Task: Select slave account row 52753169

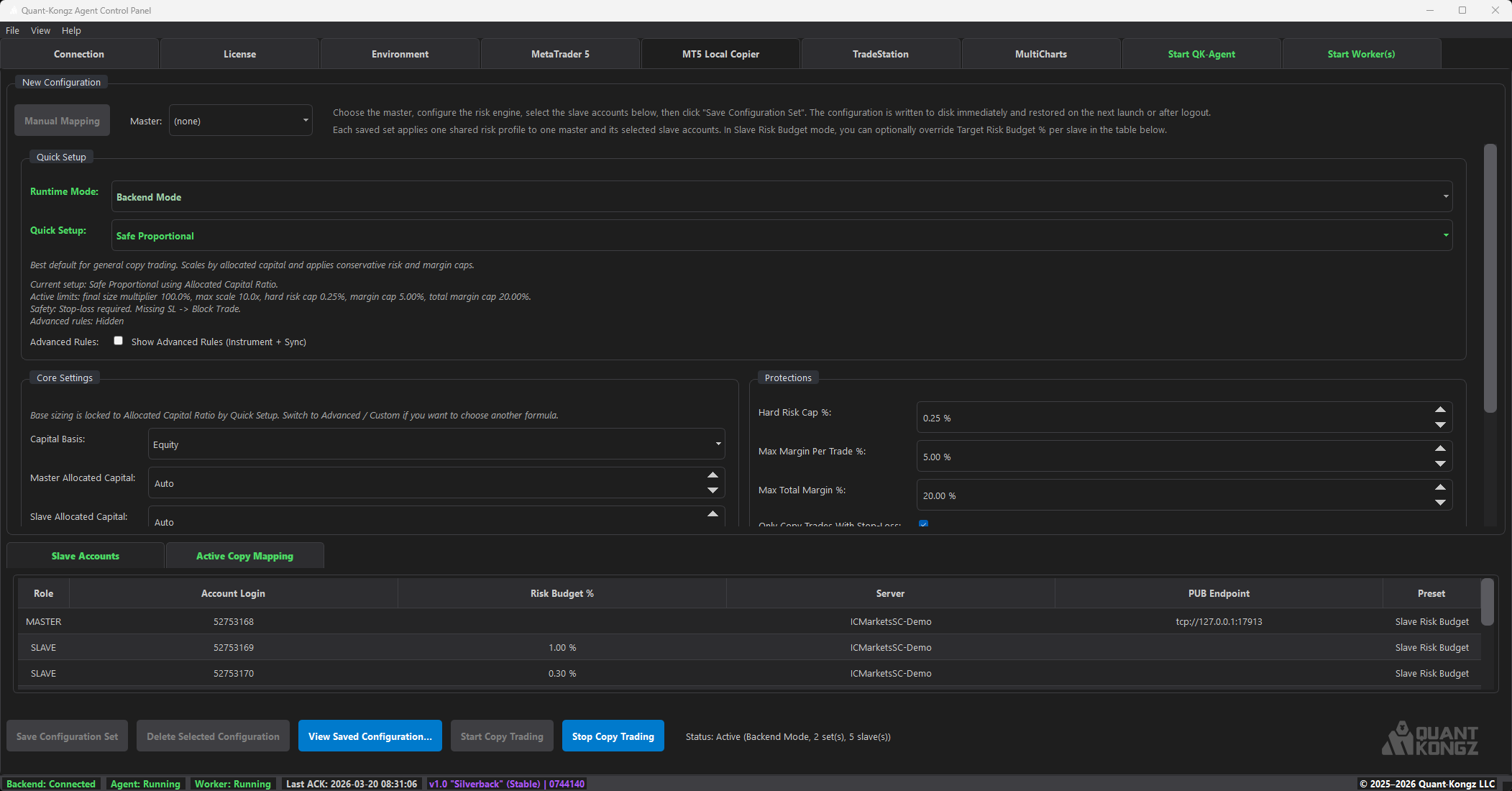Action: tap(233, 647)
